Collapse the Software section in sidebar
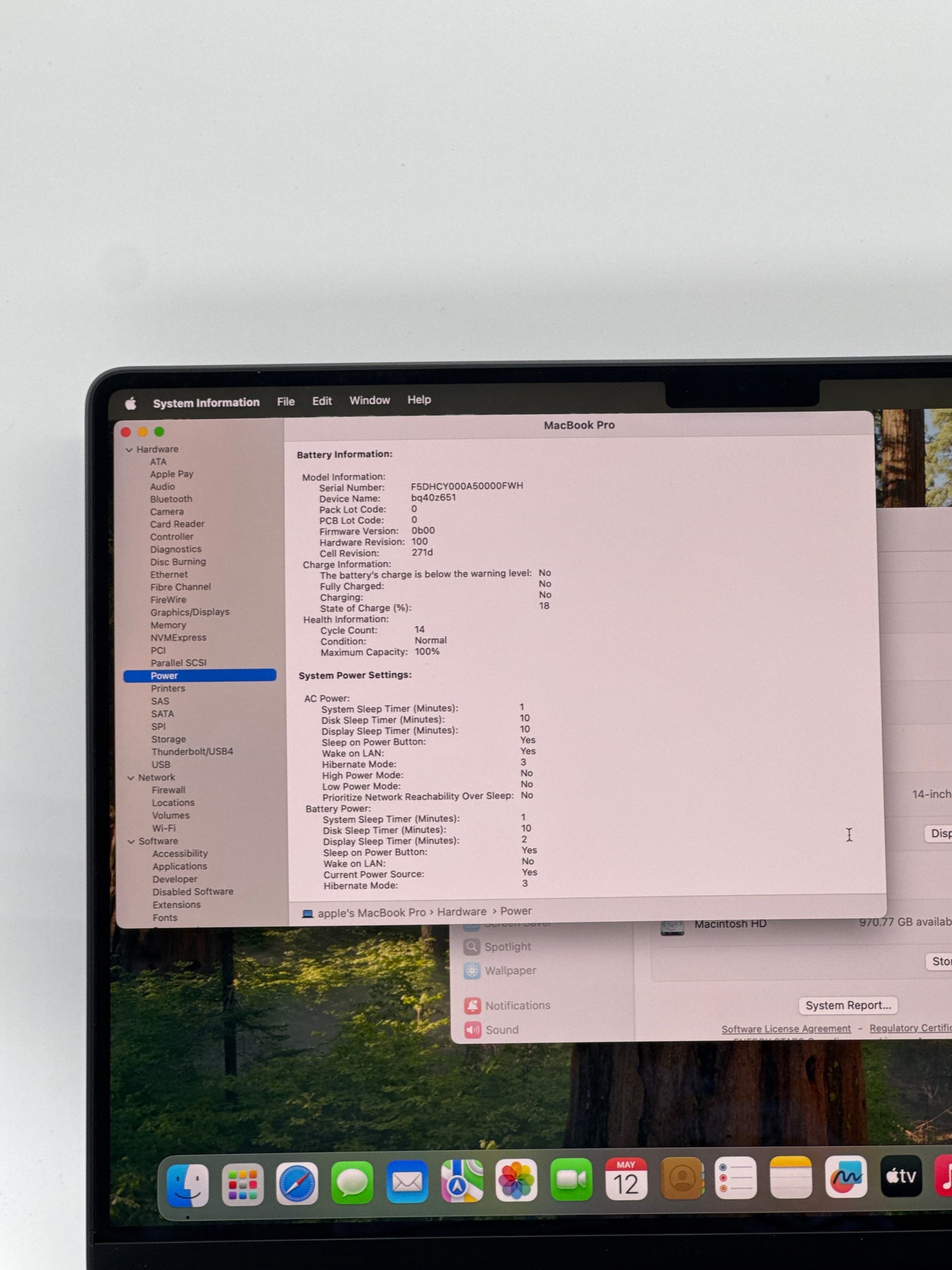The height and width of the screenshot is (1270, 952). pyautogui.click(x=131, y=842)
